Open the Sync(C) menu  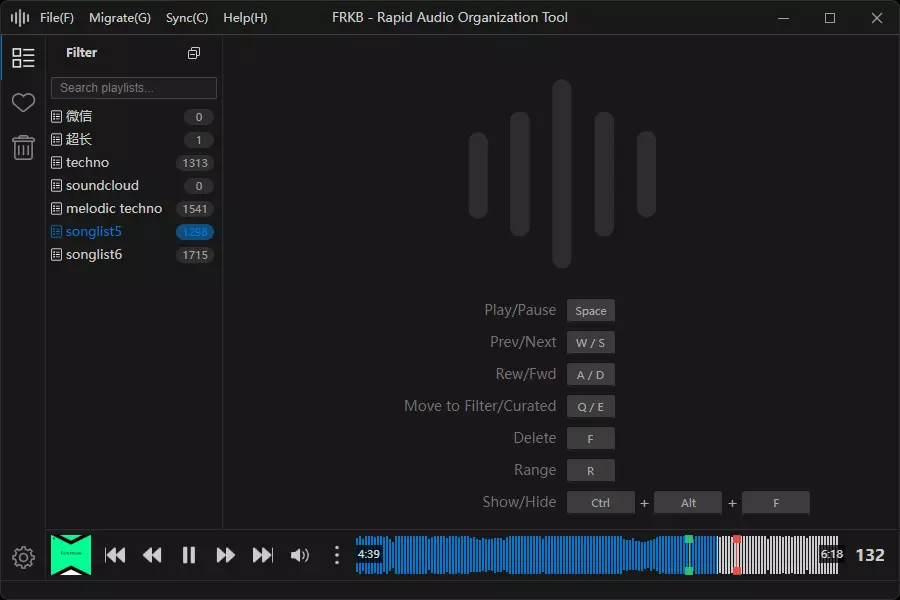(187, 18)
